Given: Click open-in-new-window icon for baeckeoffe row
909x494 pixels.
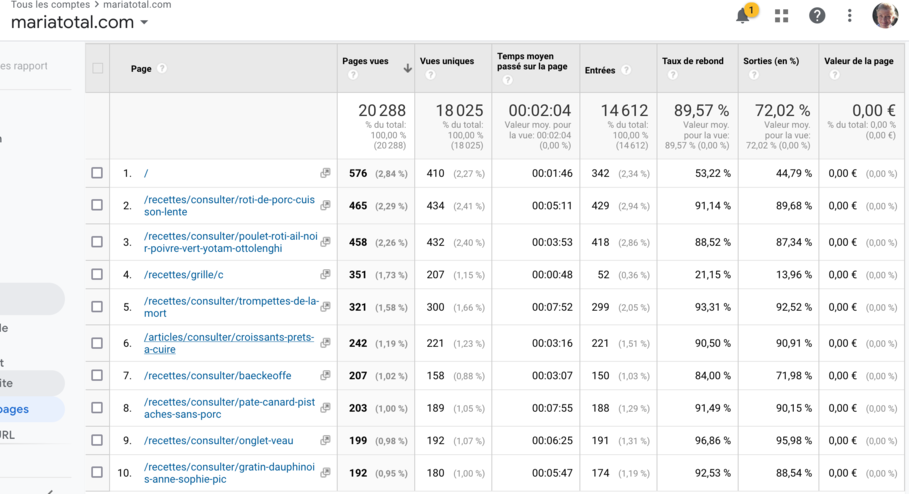Looking at the screenshot, I should [325, 376].
